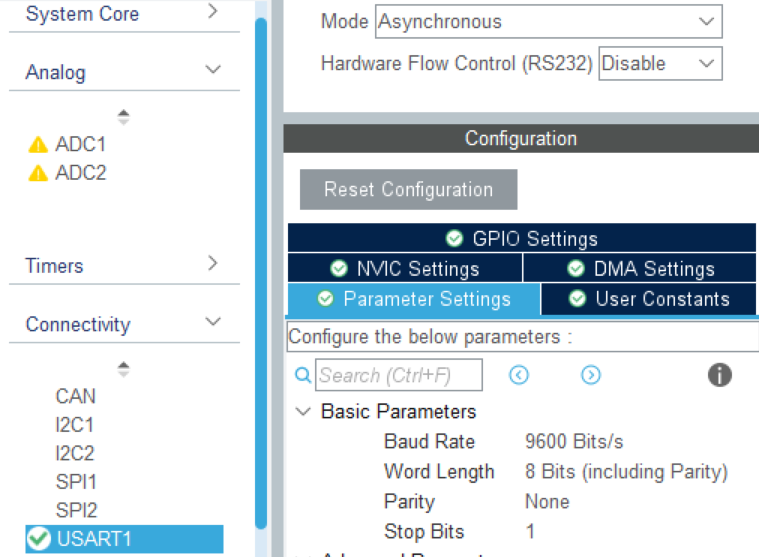Screen dimensions: 759x557
Task: Go to next search result arrow
Action: pyautogui.click(x=591, y=375)
